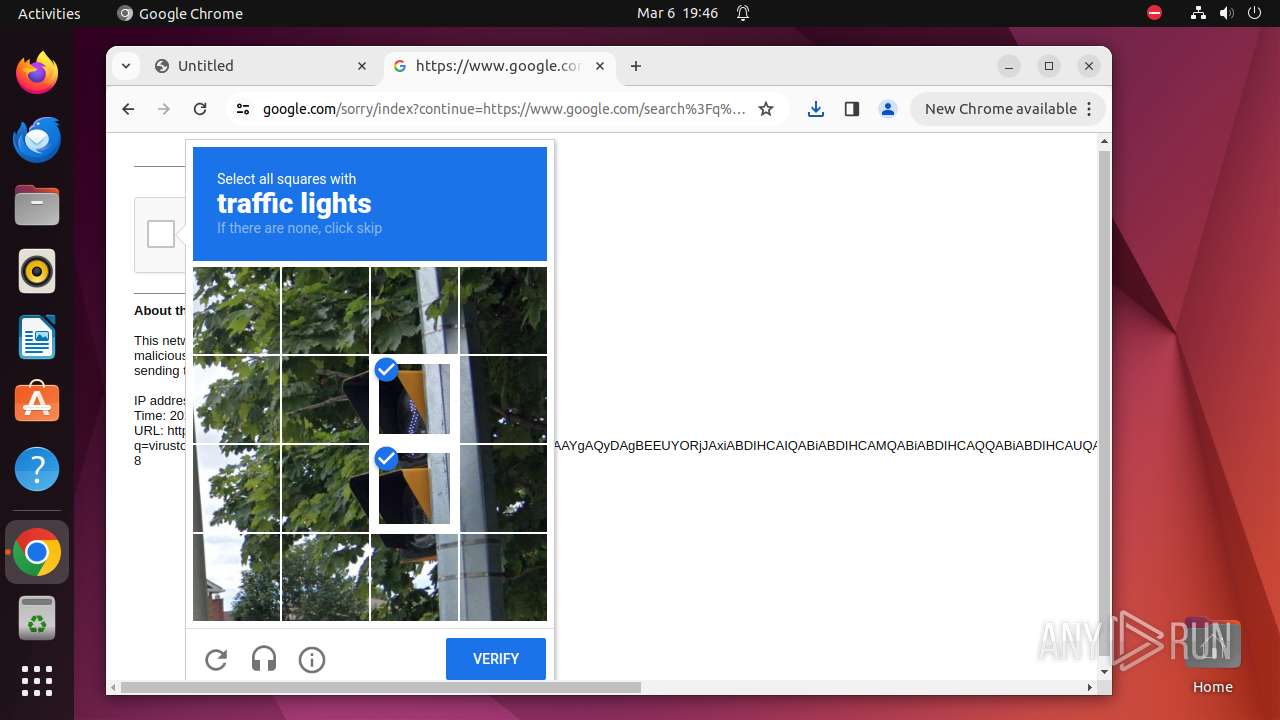This screenshot has width=1280, height=720.
Task: Open a new tab with plus button
Action: click(636, 66)
